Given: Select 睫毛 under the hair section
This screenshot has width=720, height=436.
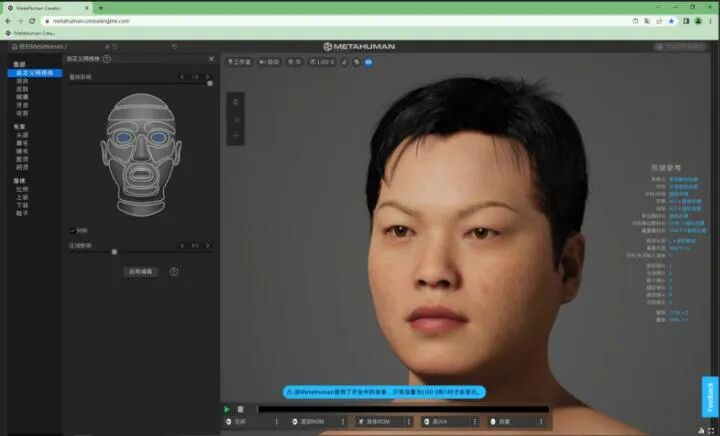Looking at the screenshot, I should [22, 151].
